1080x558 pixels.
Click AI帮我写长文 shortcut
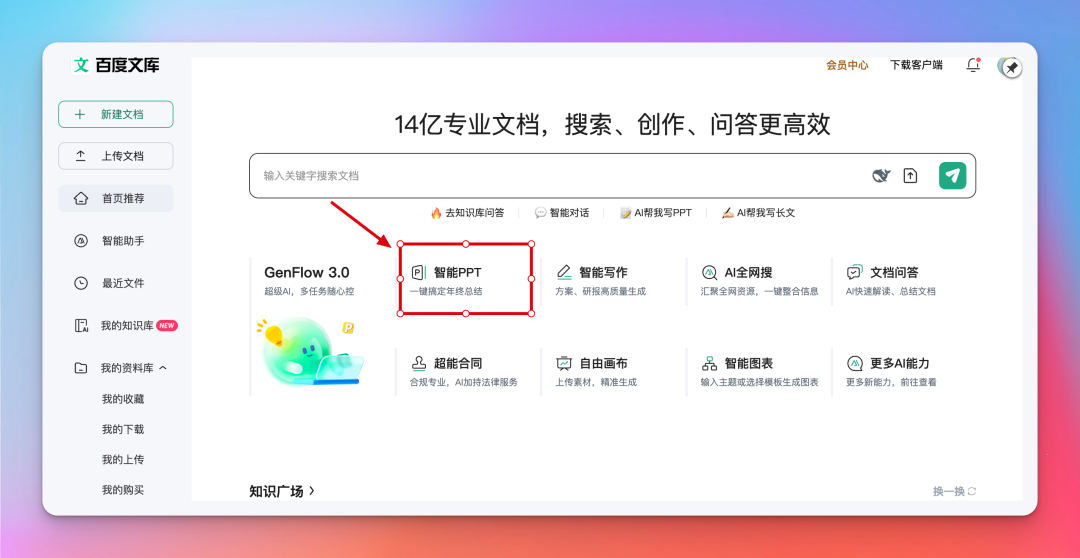pyautogui.click(x=758, y=213)
